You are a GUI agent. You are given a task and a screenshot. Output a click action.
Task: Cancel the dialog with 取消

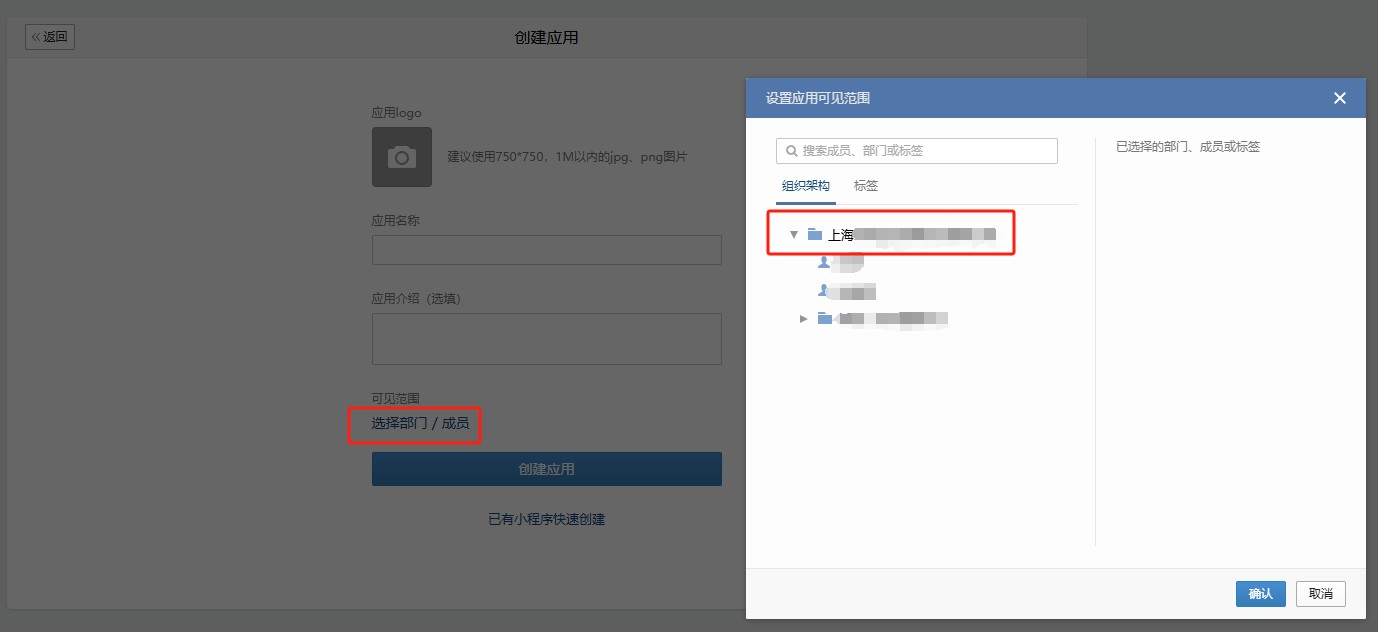1320,594
